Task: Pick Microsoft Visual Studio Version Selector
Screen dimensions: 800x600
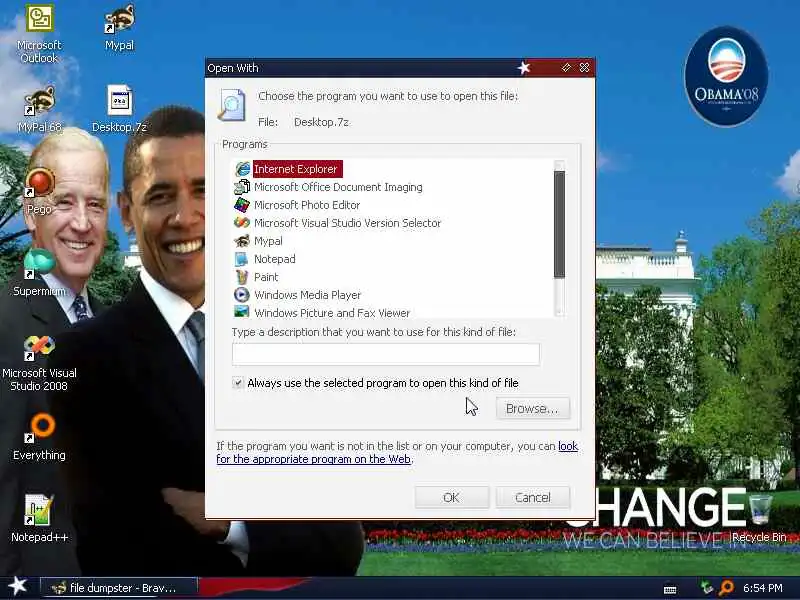Action: pos(347,223)
